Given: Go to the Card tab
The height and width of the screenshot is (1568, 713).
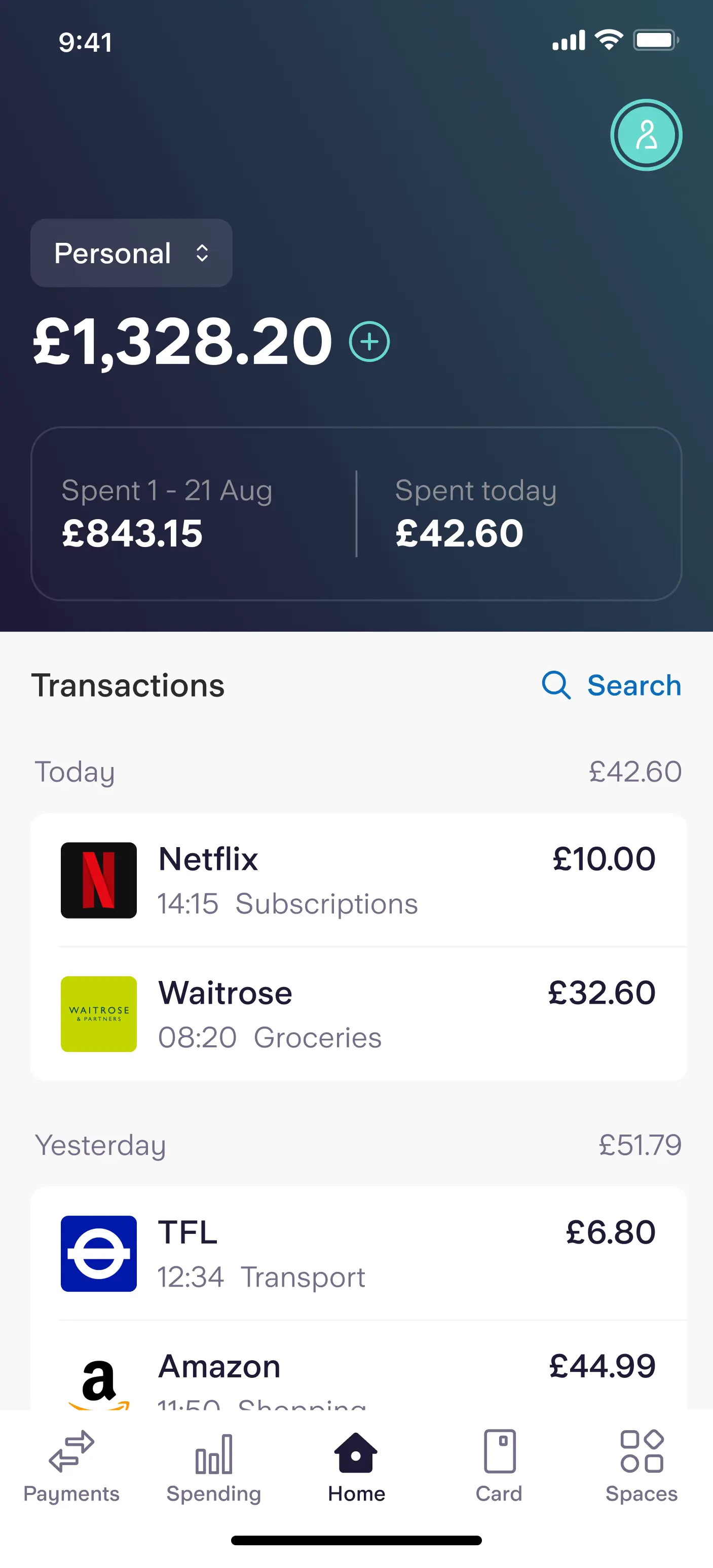Looking at the screenshot, I should tap(499, 1467).
